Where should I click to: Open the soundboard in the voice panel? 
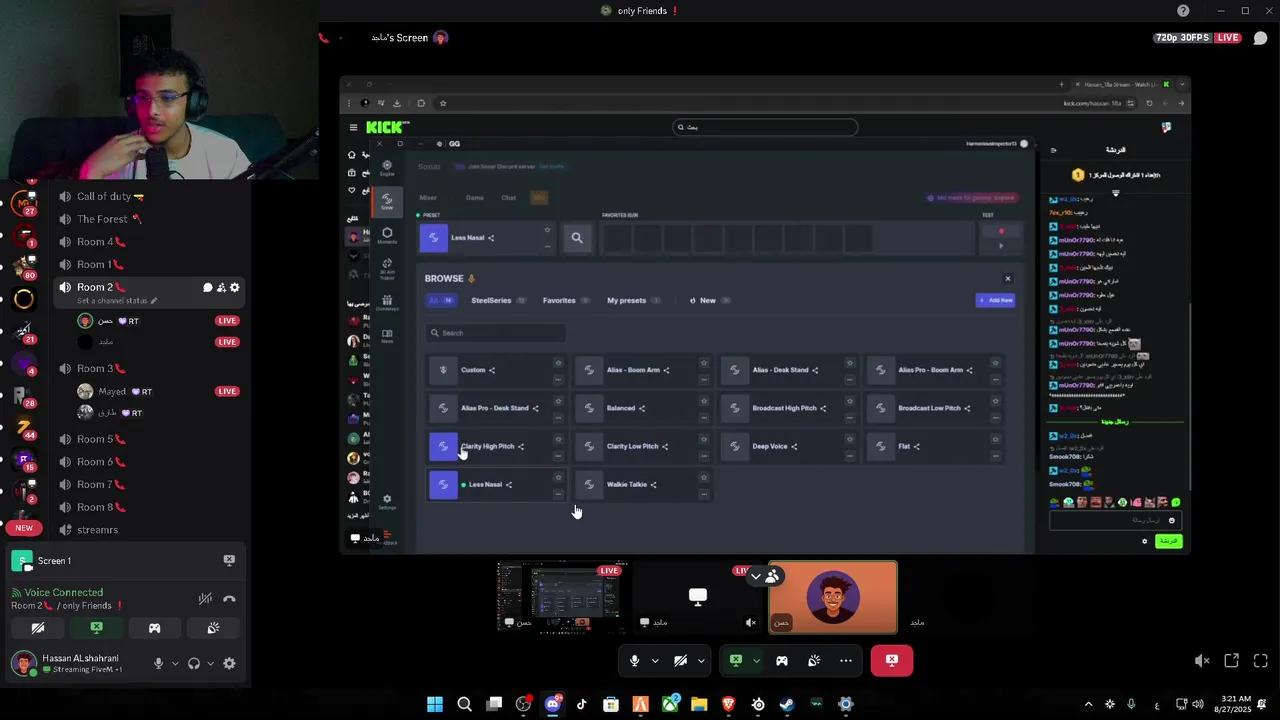pos(213,629)
